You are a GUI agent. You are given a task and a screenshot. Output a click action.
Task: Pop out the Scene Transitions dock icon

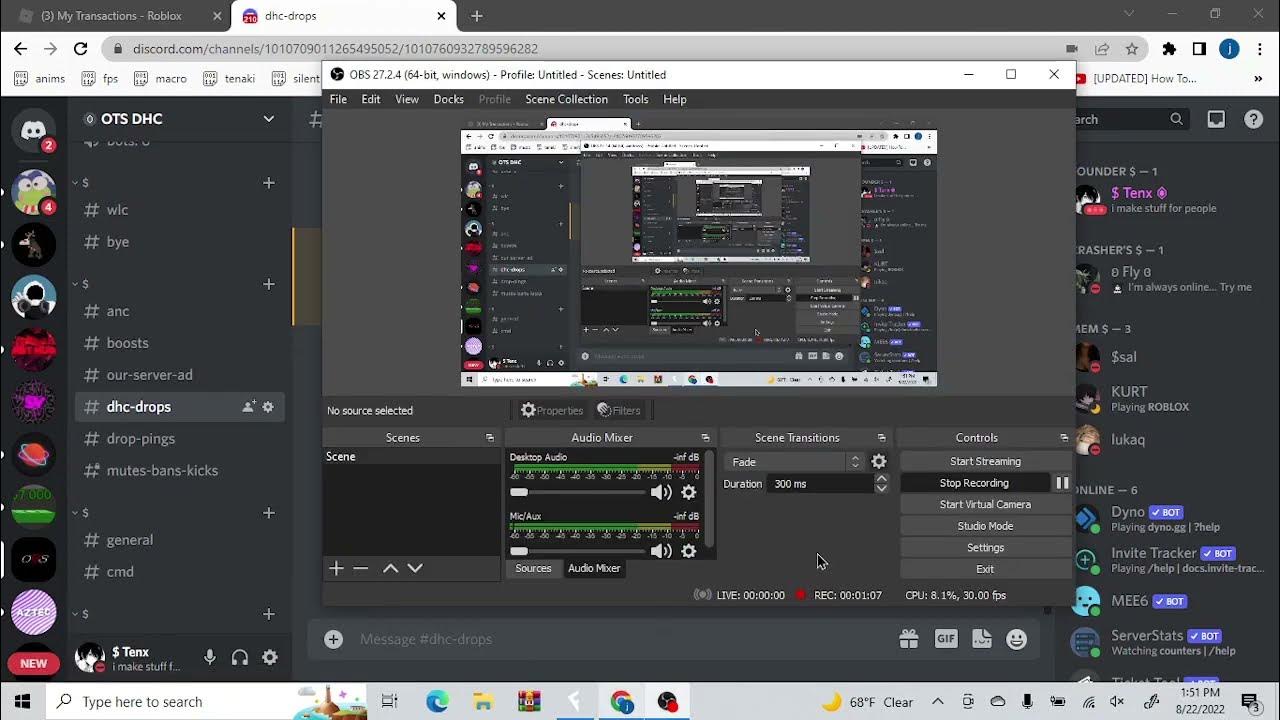click(x=881, y=438)
